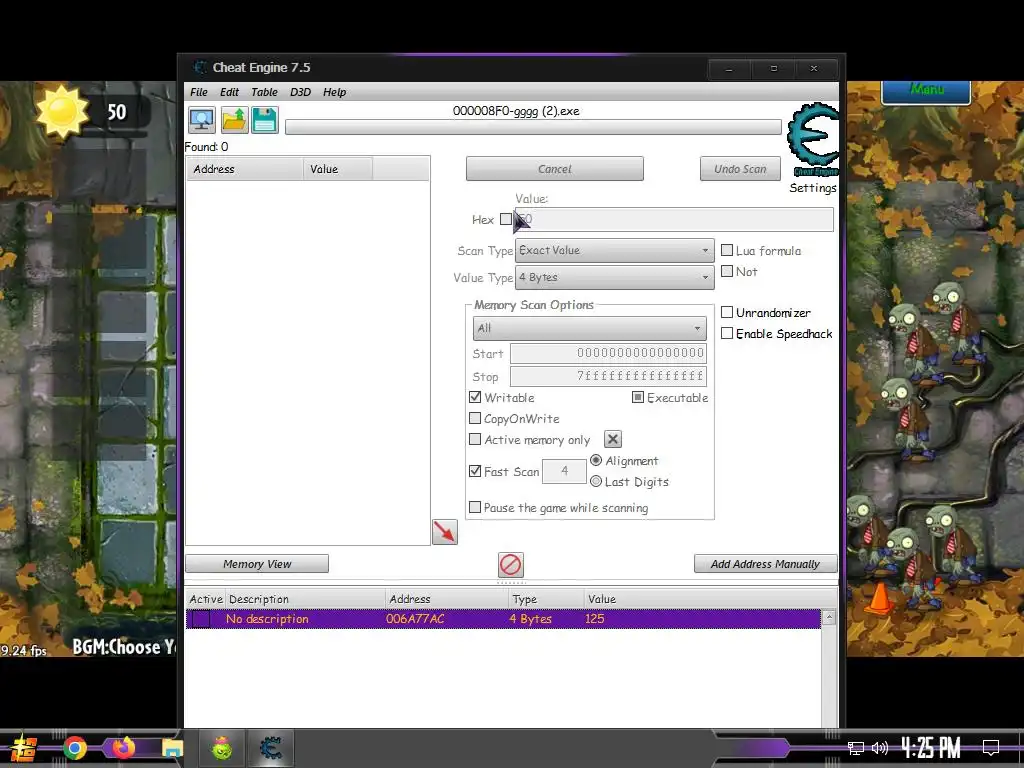Click the Undo Scan button
This screenshot has width=1024, height=768.
(x=740, y=168)
